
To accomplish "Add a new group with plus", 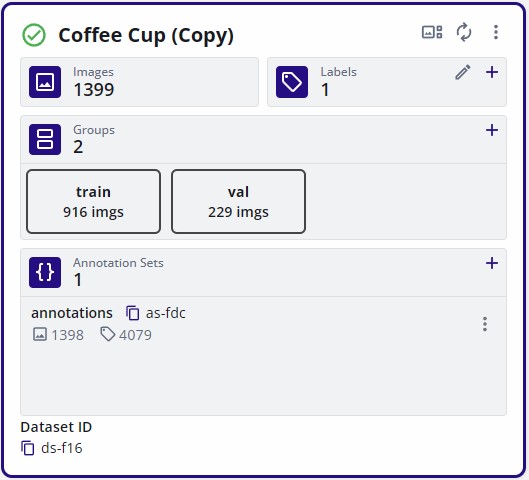I will tap(492, 130).
